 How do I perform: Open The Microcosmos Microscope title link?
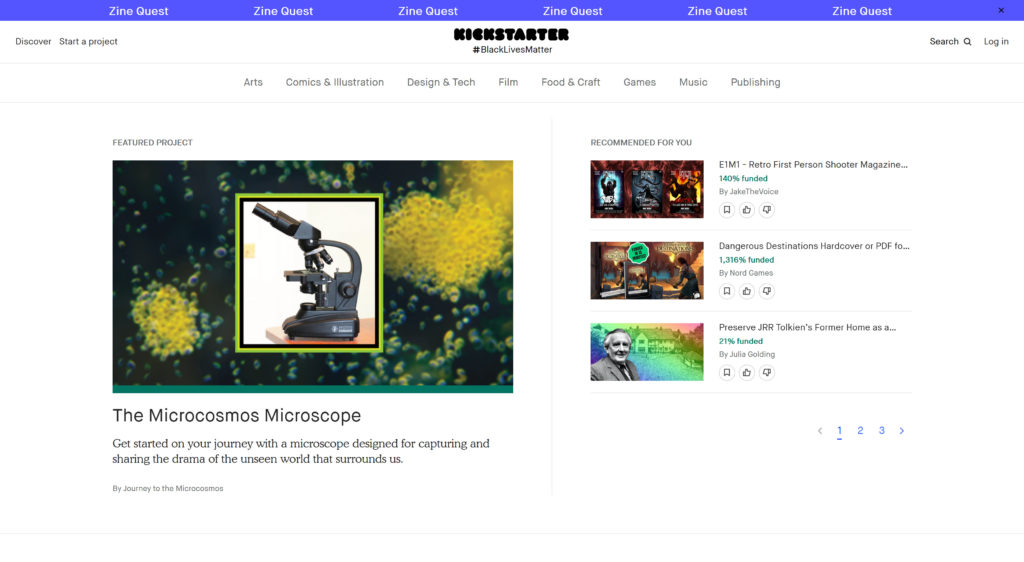click(236, 415)
